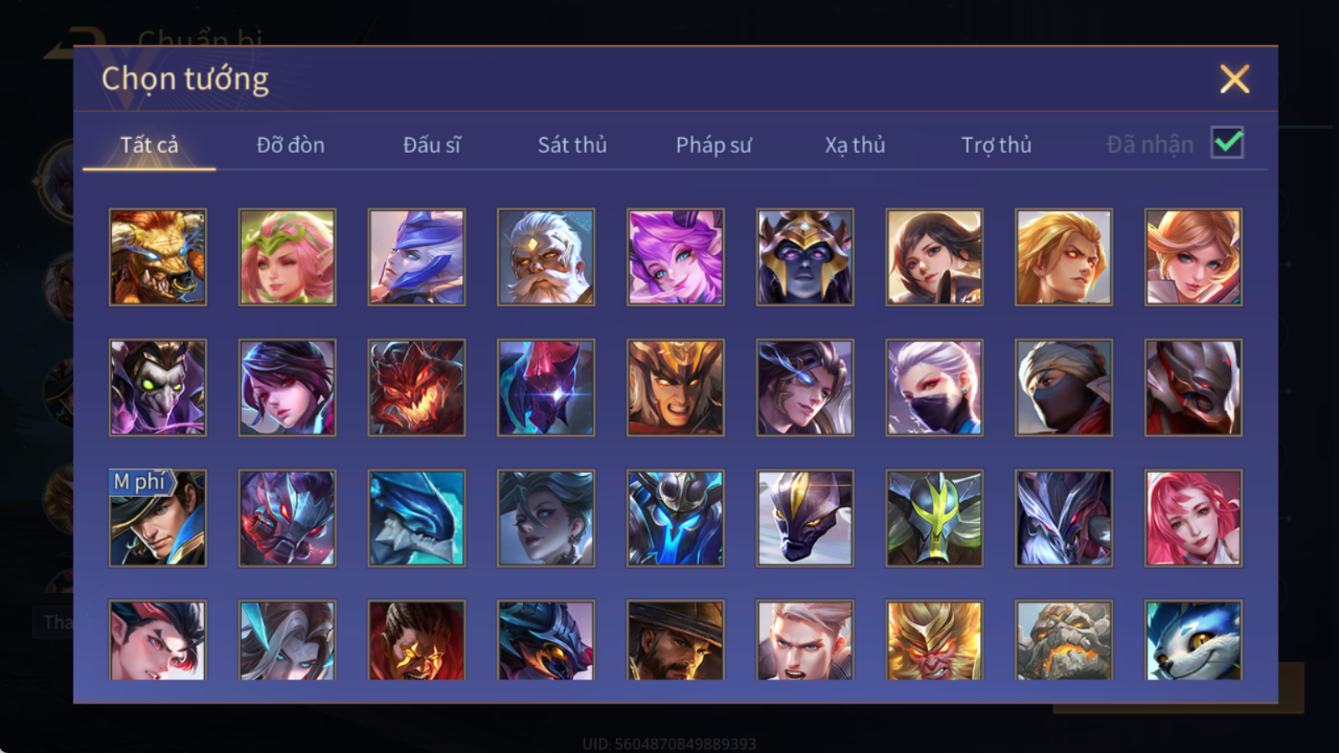Select the stone golem hero portrait
Viewport: 1339px width, 753px height.
click(1064, 640)
